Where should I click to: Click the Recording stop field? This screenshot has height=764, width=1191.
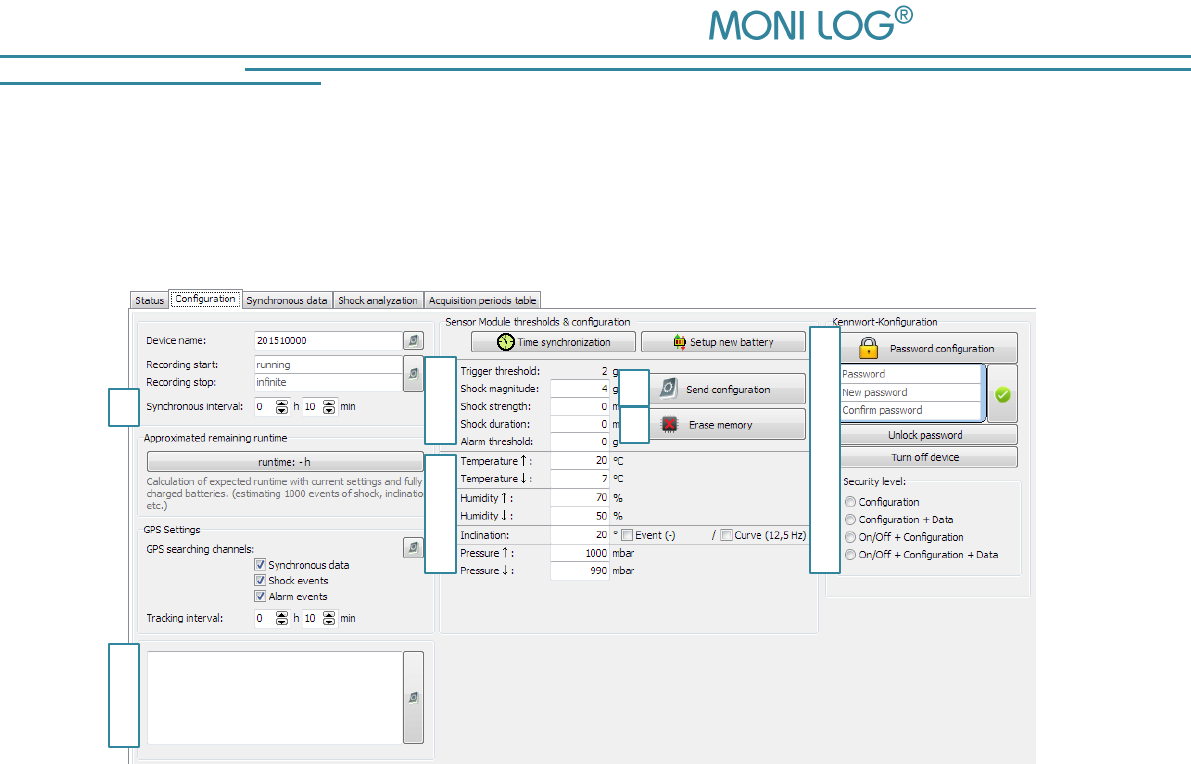pos(328,382)
